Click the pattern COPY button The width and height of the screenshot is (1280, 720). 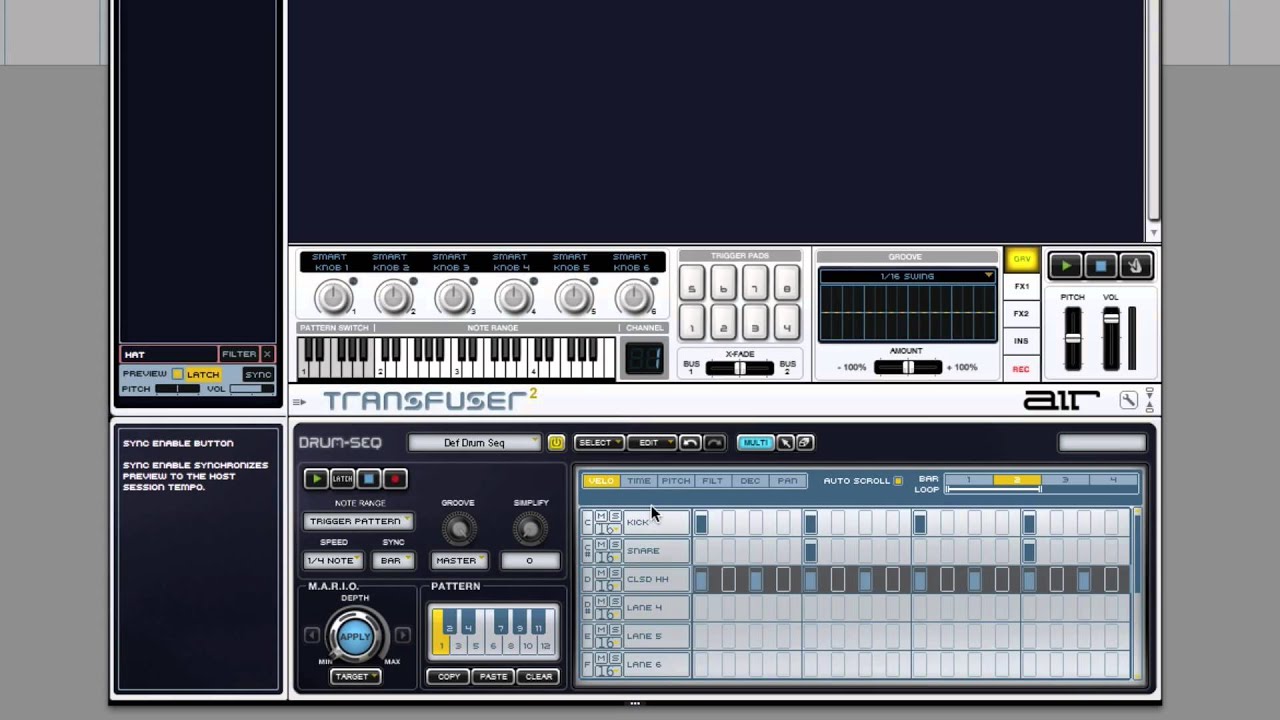(x=449, y=677)
